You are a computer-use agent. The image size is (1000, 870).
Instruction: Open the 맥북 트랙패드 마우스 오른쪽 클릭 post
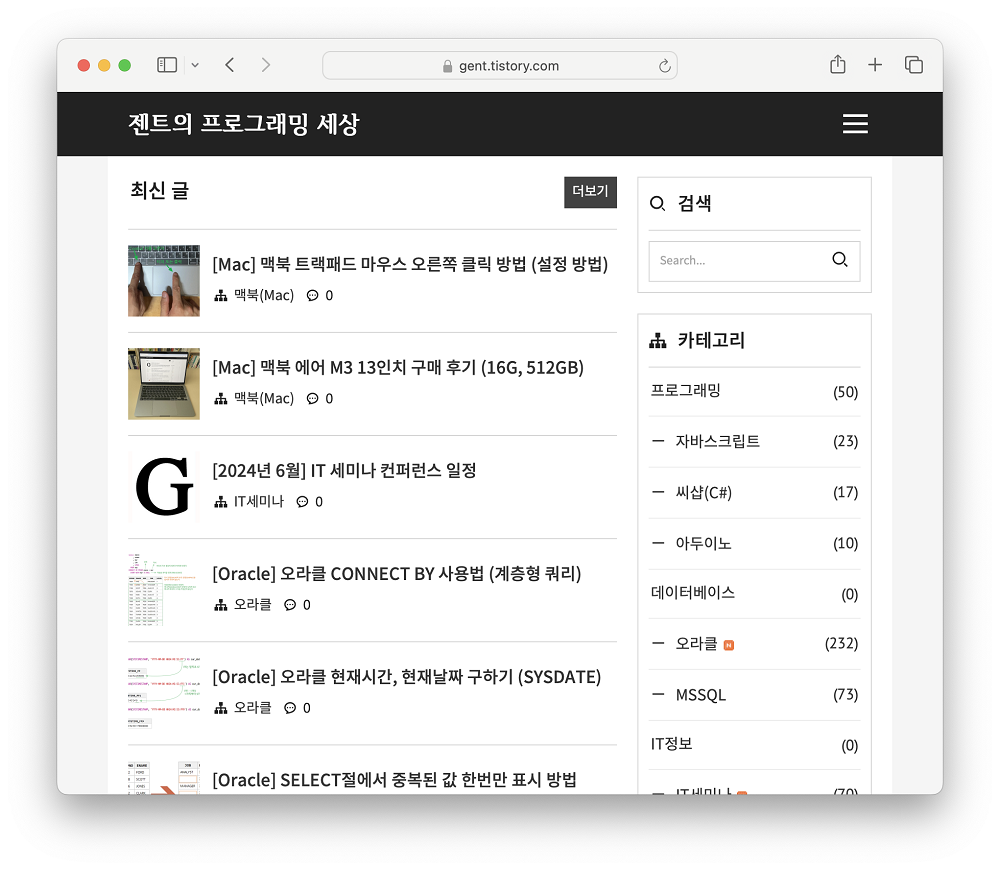coord(410,264)
